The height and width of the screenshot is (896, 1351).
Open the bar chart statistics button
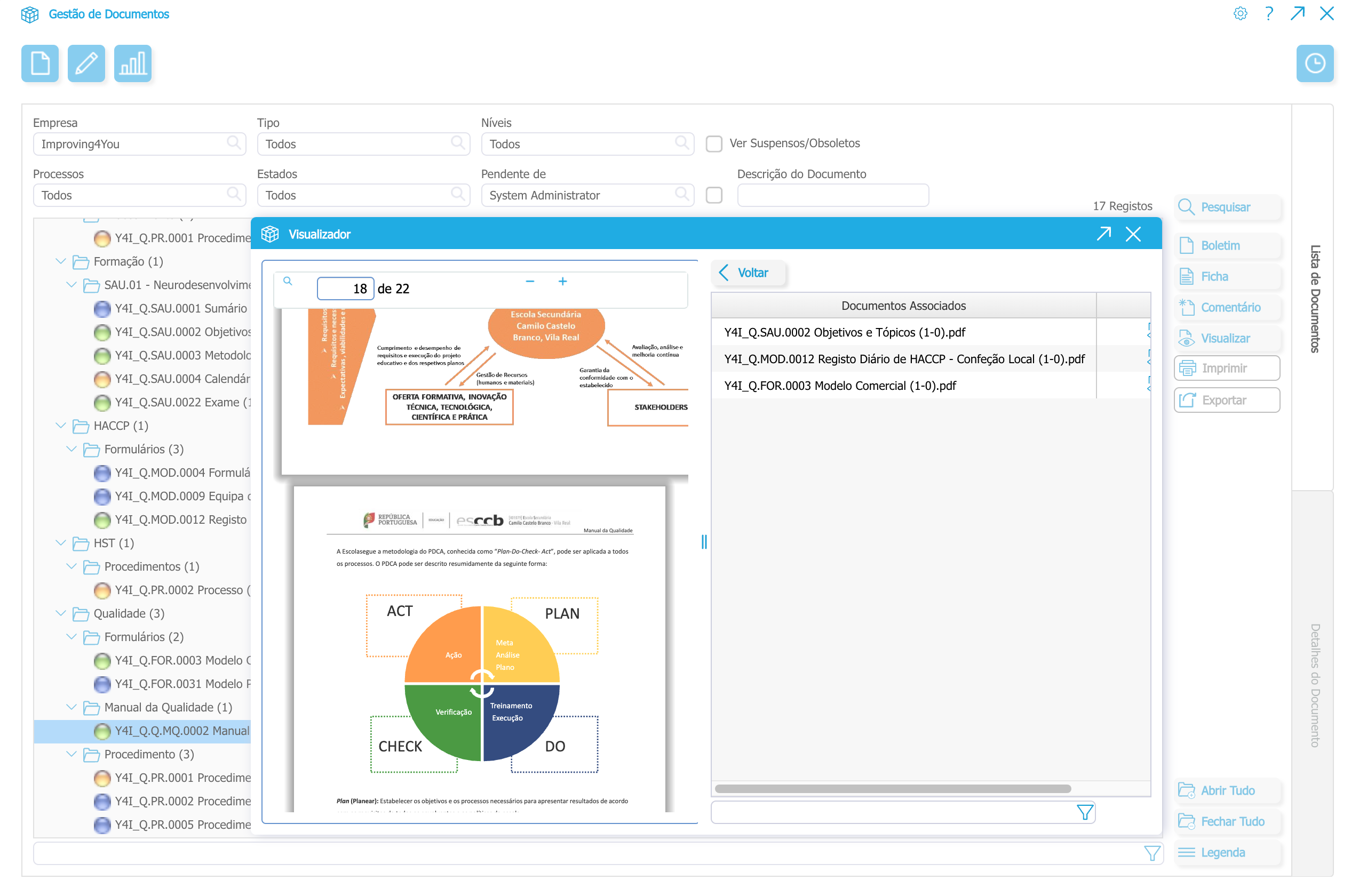[x=132, y=63]
